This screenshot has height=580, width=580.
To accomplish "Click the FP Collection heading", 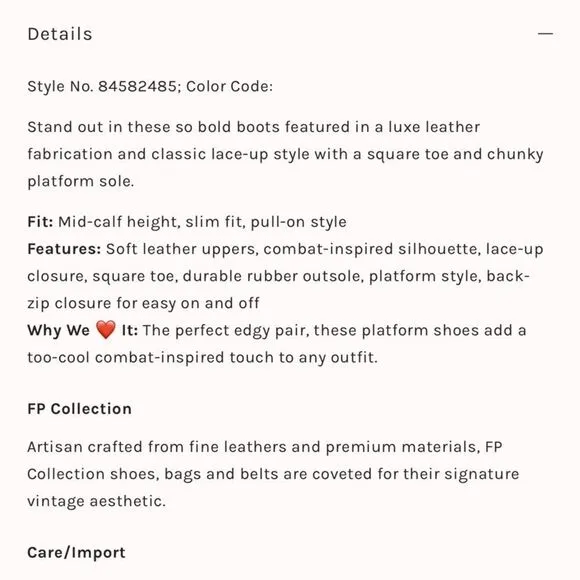I will tap(80, 409).
